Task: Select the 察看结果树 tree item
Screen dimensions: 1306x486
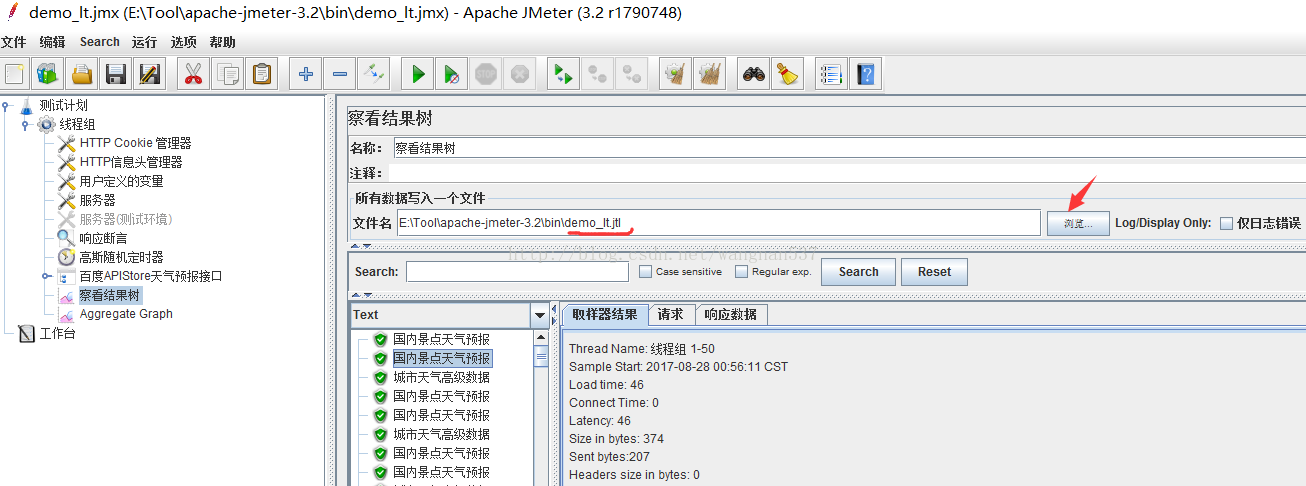Action: click(x=110, y=295)
